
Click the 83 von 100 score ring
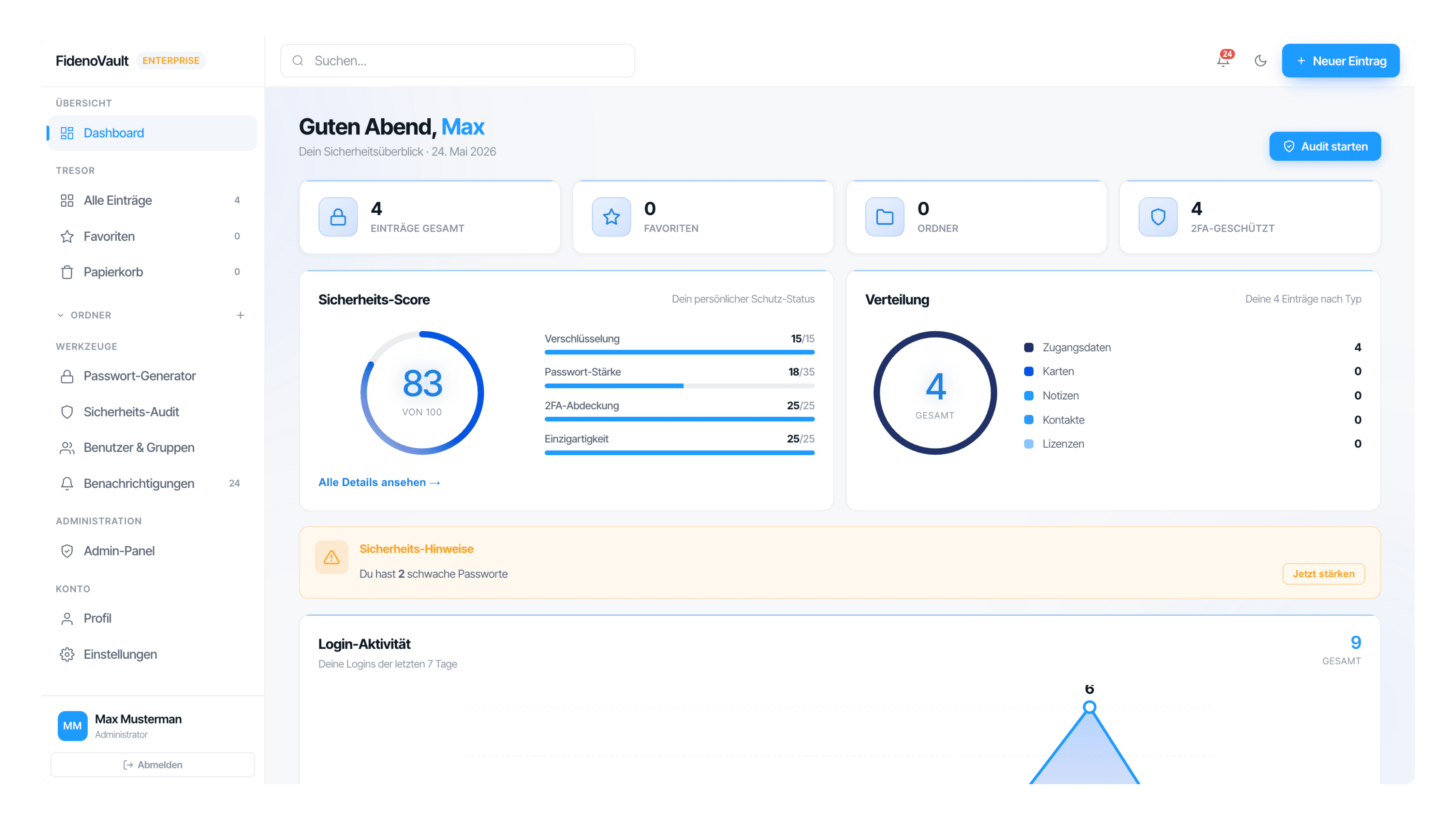422,393
